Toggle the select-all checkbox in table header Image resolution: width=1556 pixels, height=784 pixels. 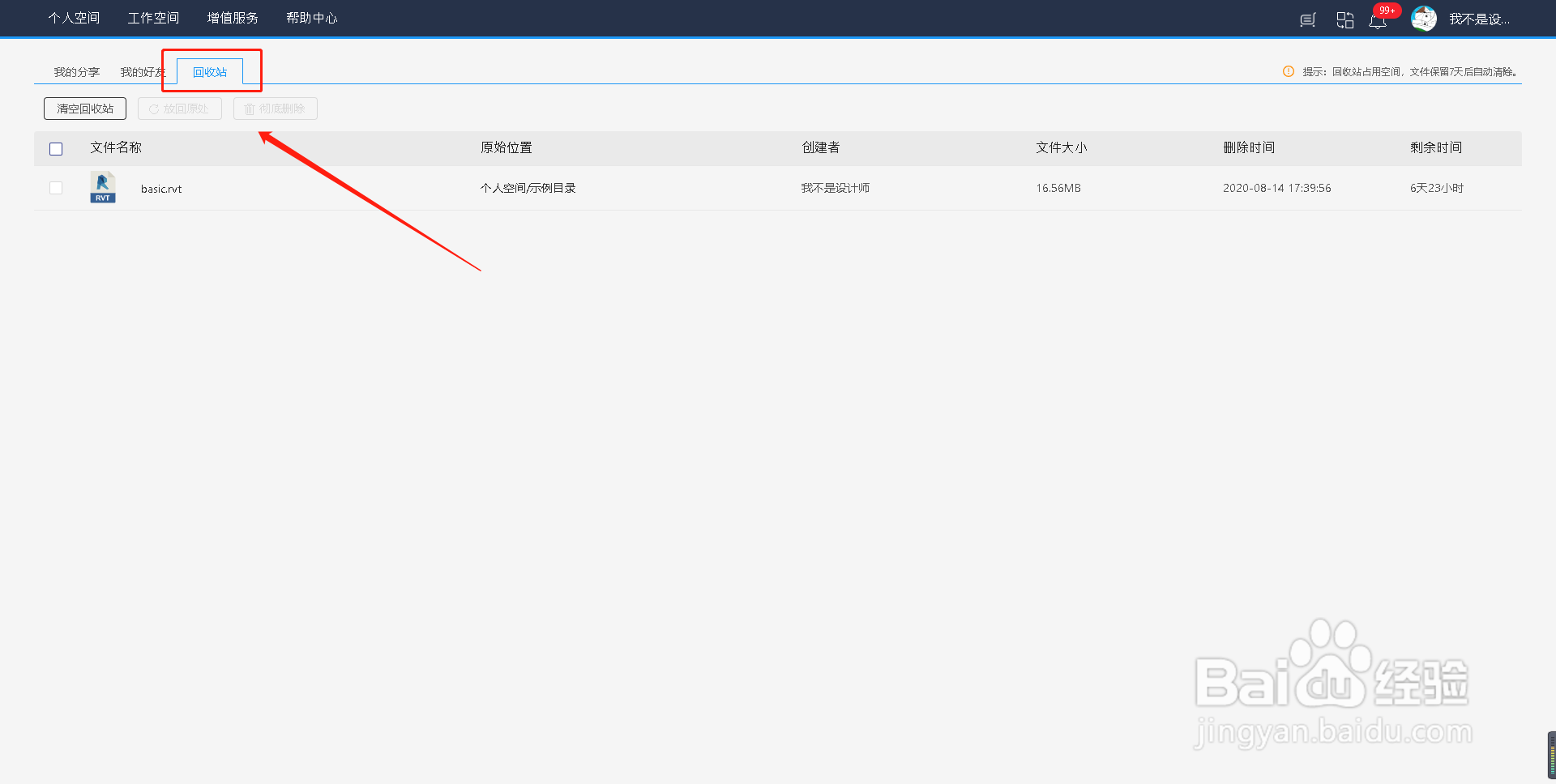point(56,149)
